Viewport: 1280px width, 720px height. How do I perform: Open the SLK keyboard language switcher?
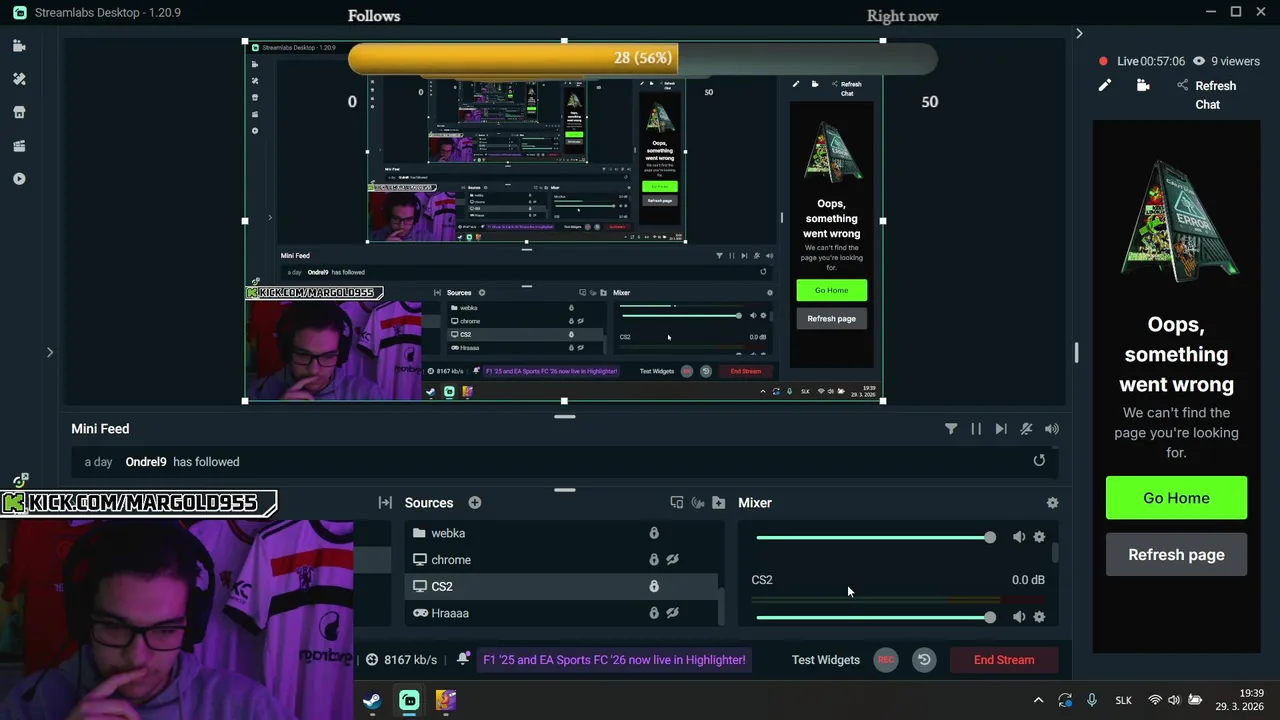pyautogui.click(x=1123, y=701)
